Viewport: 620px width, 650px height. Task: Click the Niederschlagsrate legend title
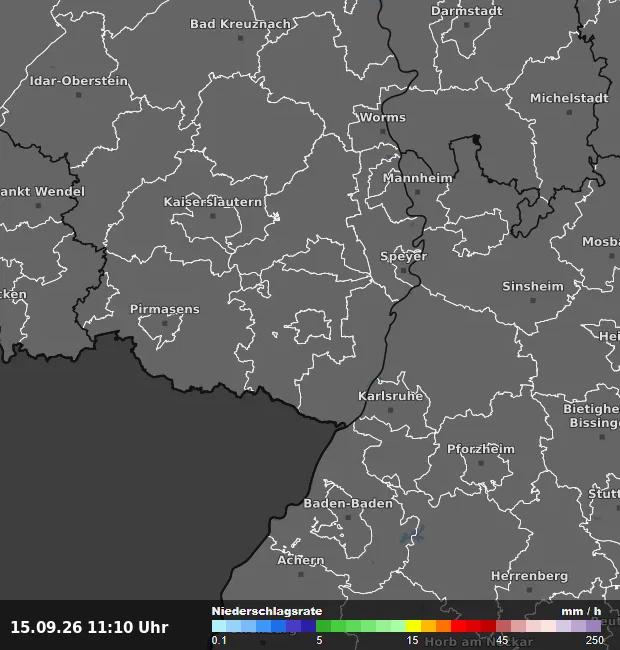click(x=267, y=611)
